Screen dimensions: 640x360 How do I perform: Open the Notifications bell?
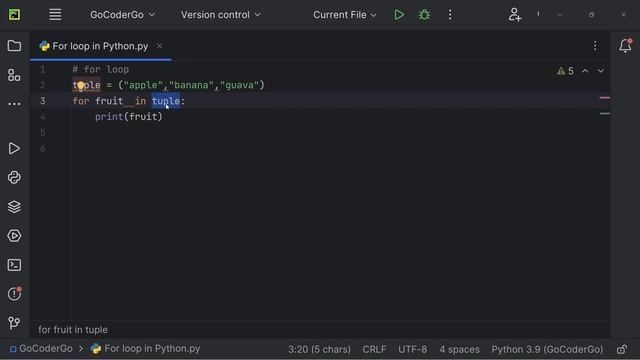[x=625, y=46]
